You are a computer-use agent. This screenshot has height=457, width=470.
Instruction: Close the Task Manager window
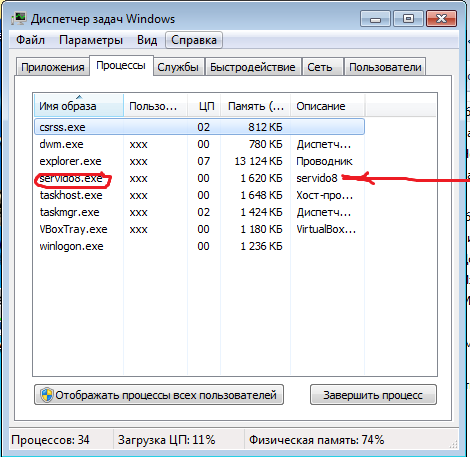441,18
